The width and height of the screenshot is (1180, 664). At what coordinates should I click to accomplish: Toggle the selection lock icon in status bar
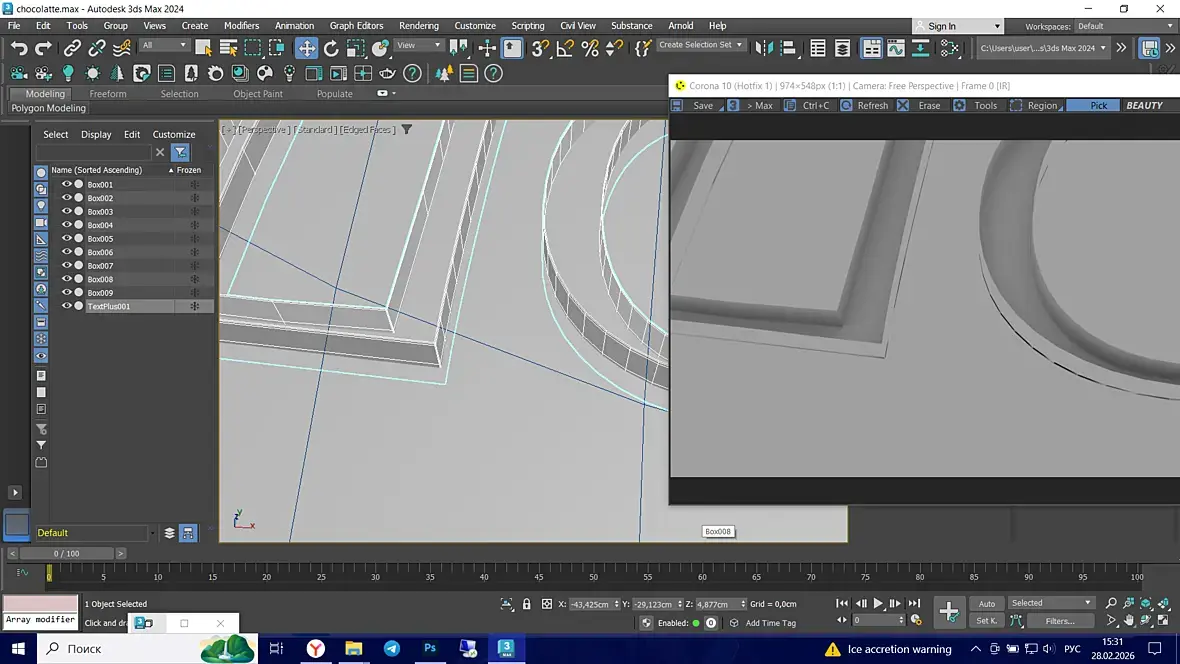pos(526,604)
